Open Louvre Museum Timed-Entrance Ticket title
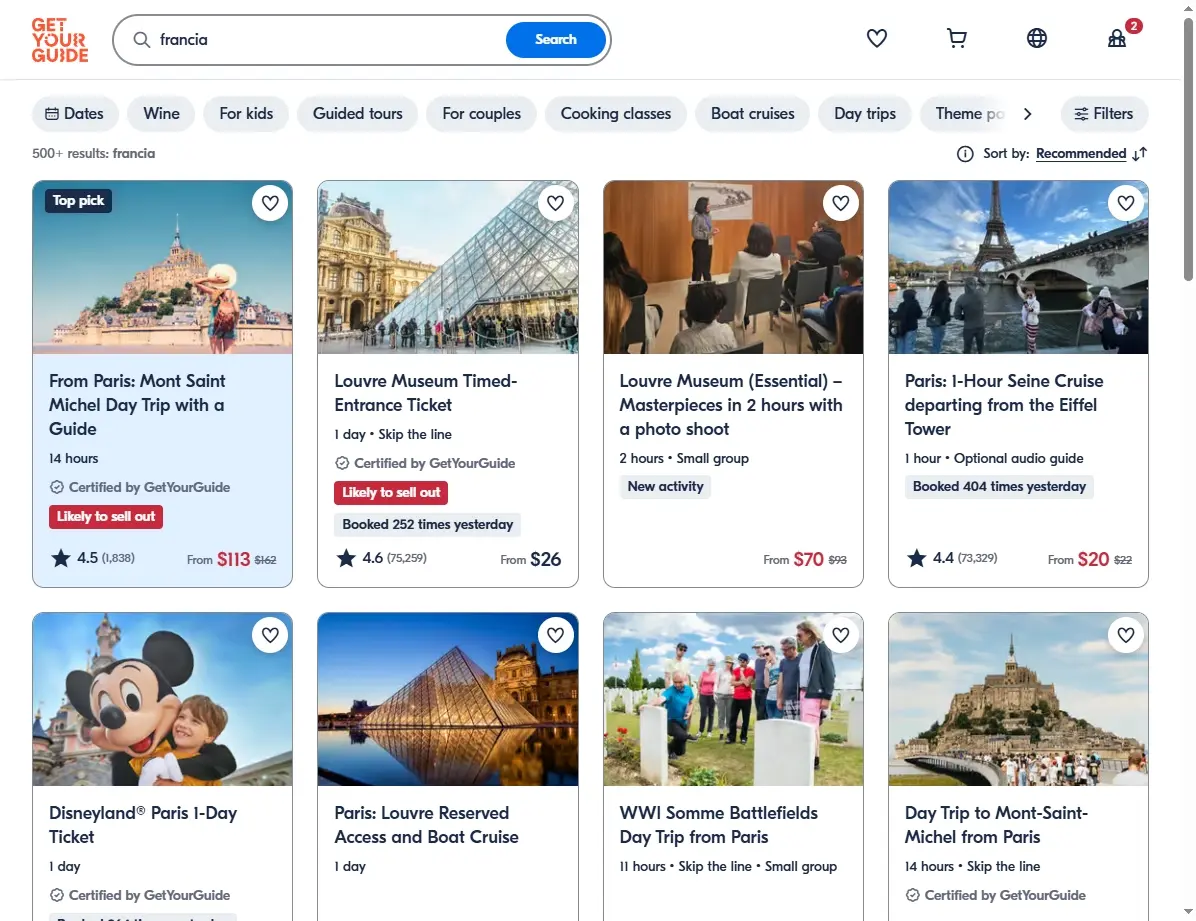Viewport: 1196px width, 921px height. (426, 393)
